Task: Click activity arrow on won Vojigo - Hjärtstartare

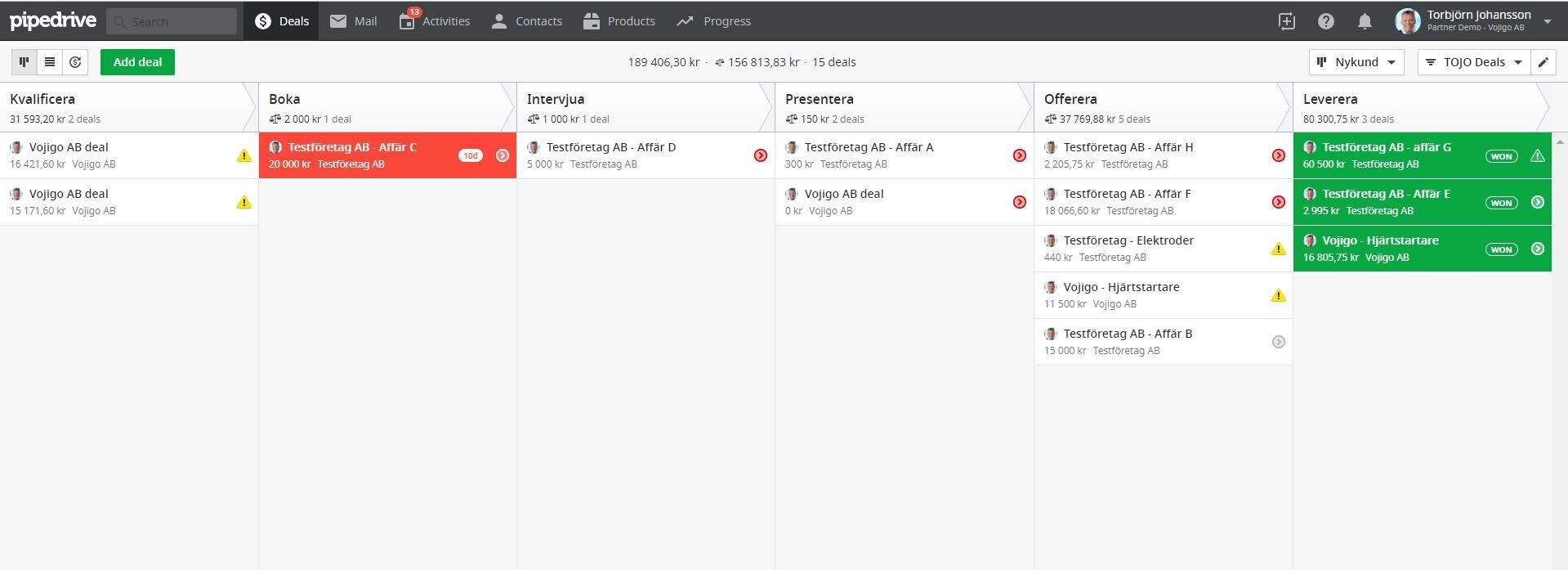Action: click(x=1538, y=249)
